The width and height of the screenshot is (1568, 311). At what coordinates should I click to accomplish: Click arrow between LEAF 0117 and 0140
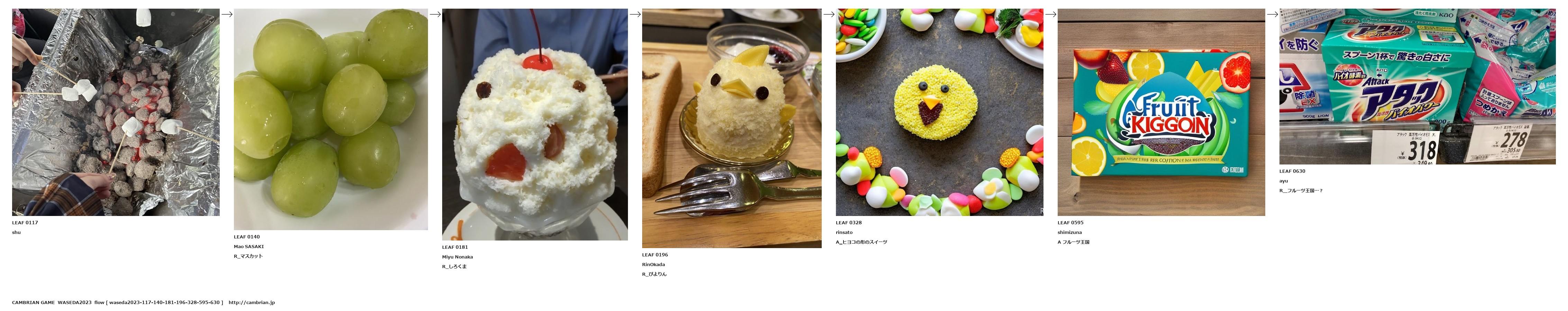click(x=226, y=15)
